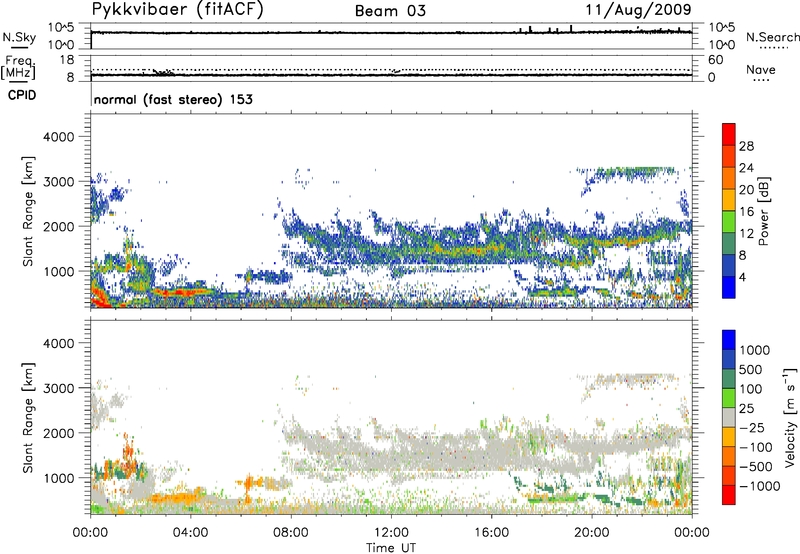This screenshot has width=800, height=554.
Task: Click the Time UT axis label
Action: pos(391,548)
